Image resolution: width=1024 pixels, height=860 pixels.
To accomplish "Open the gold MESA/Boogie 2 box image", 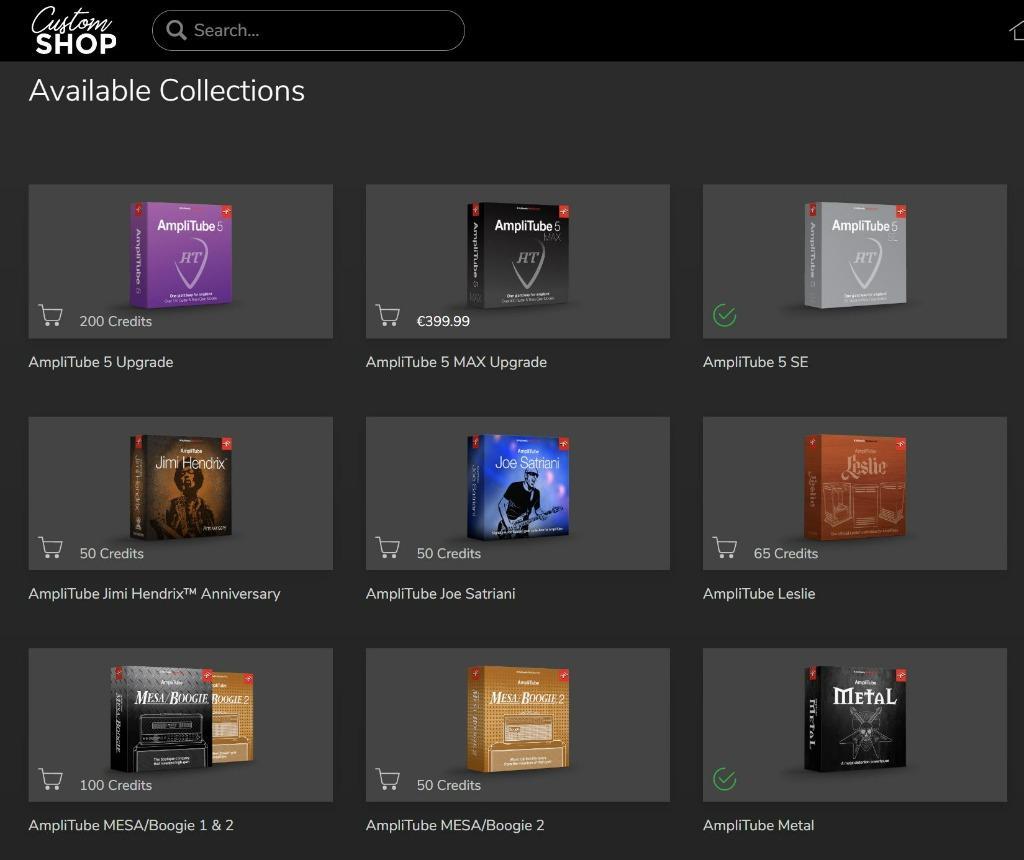I will point(518,718).
